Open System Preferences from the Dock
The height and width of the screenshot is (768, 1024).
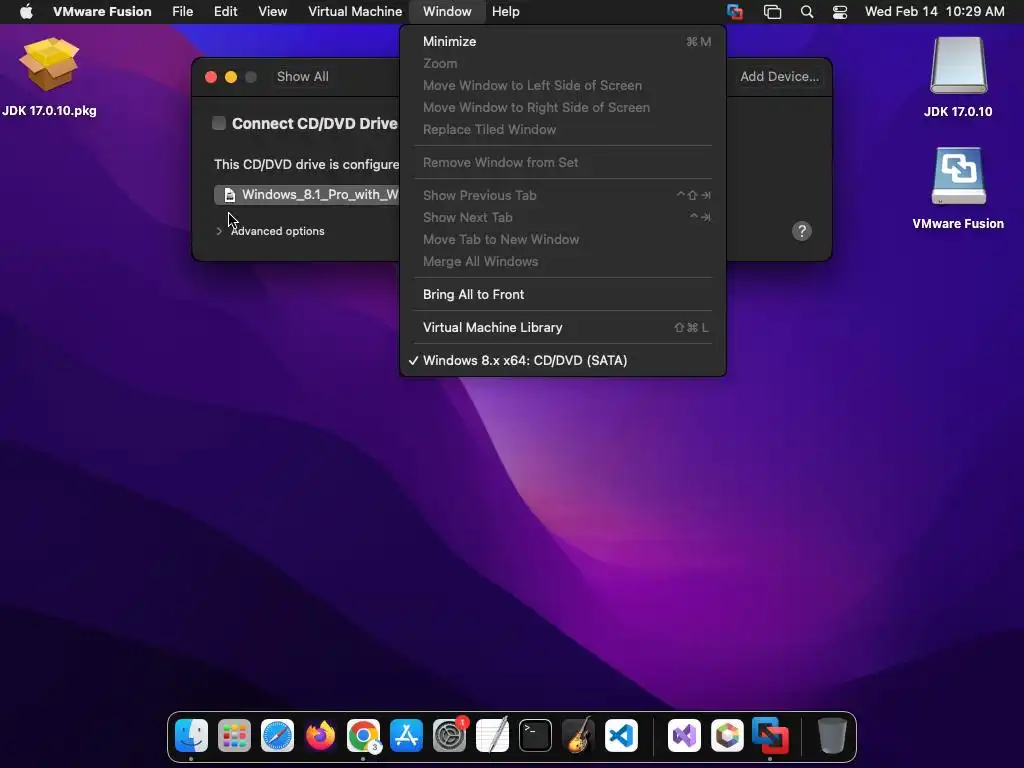point(449,735)
